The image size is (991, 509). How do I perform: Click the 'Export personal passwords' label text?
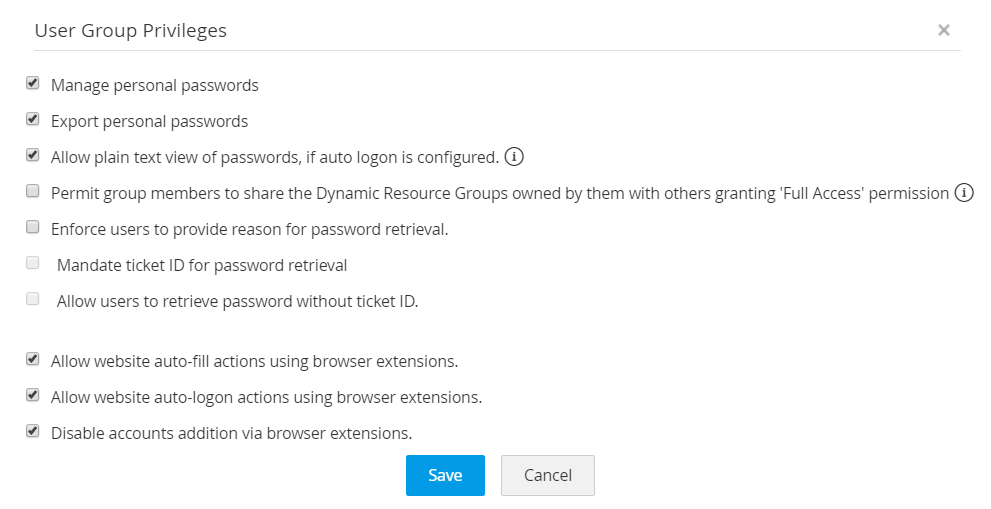pos(149,121)
